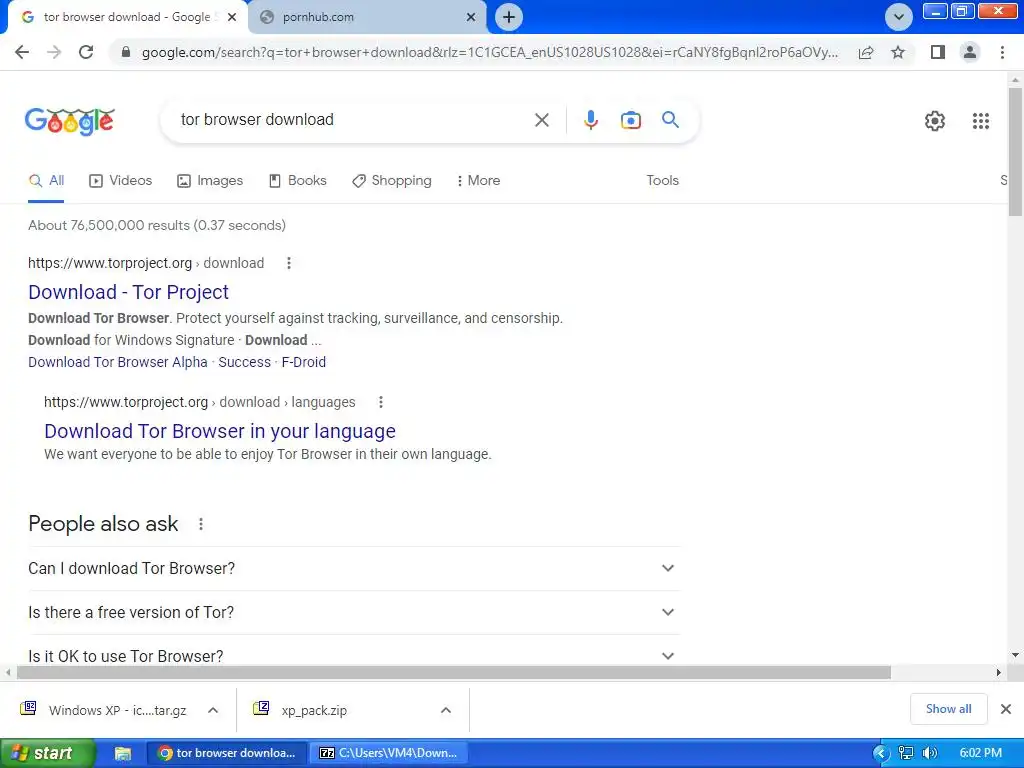Select Chrome tor browser taskbar button
1024x768 pixels.
[227, 754]
